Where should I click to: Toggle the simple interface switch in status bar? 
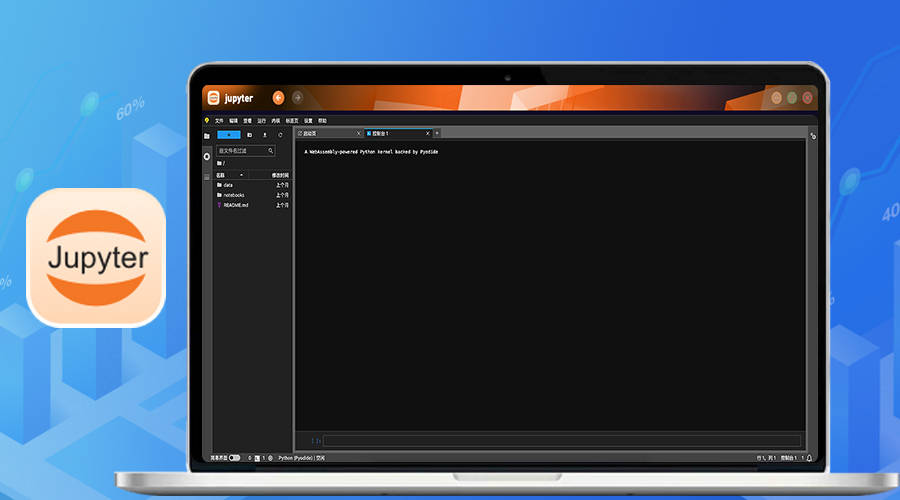[x=234, y=458]
